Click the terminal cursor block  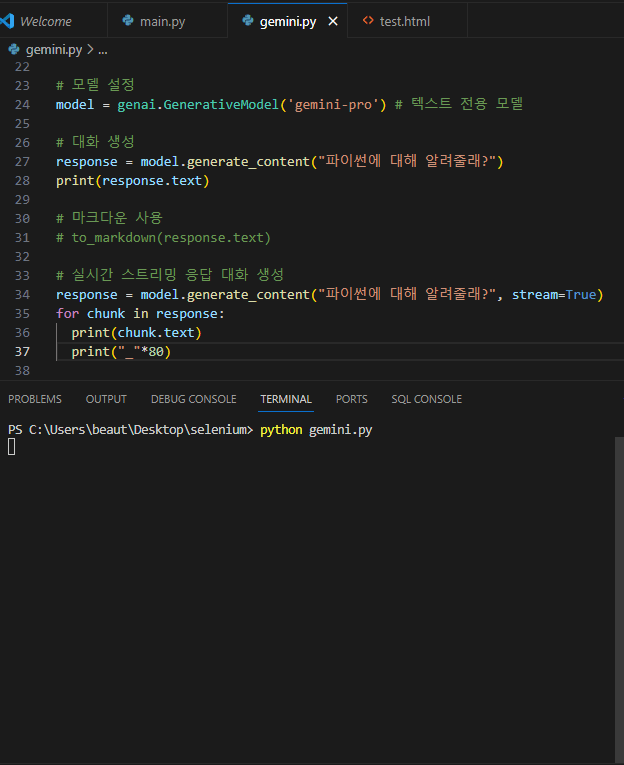12,447
